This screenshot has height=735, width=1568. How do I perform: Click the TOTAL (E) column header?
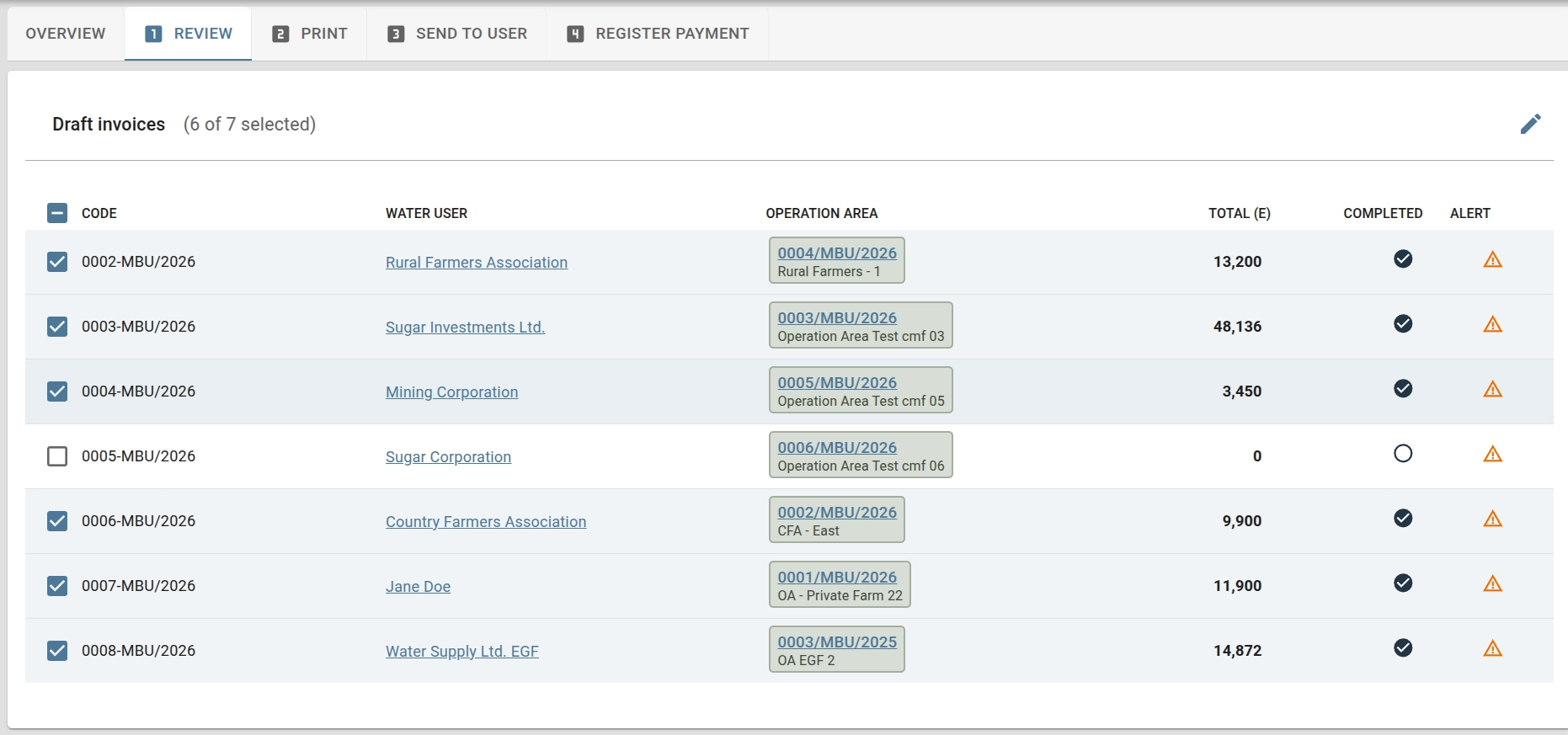pyautogui.click(x=1240, y=213)
